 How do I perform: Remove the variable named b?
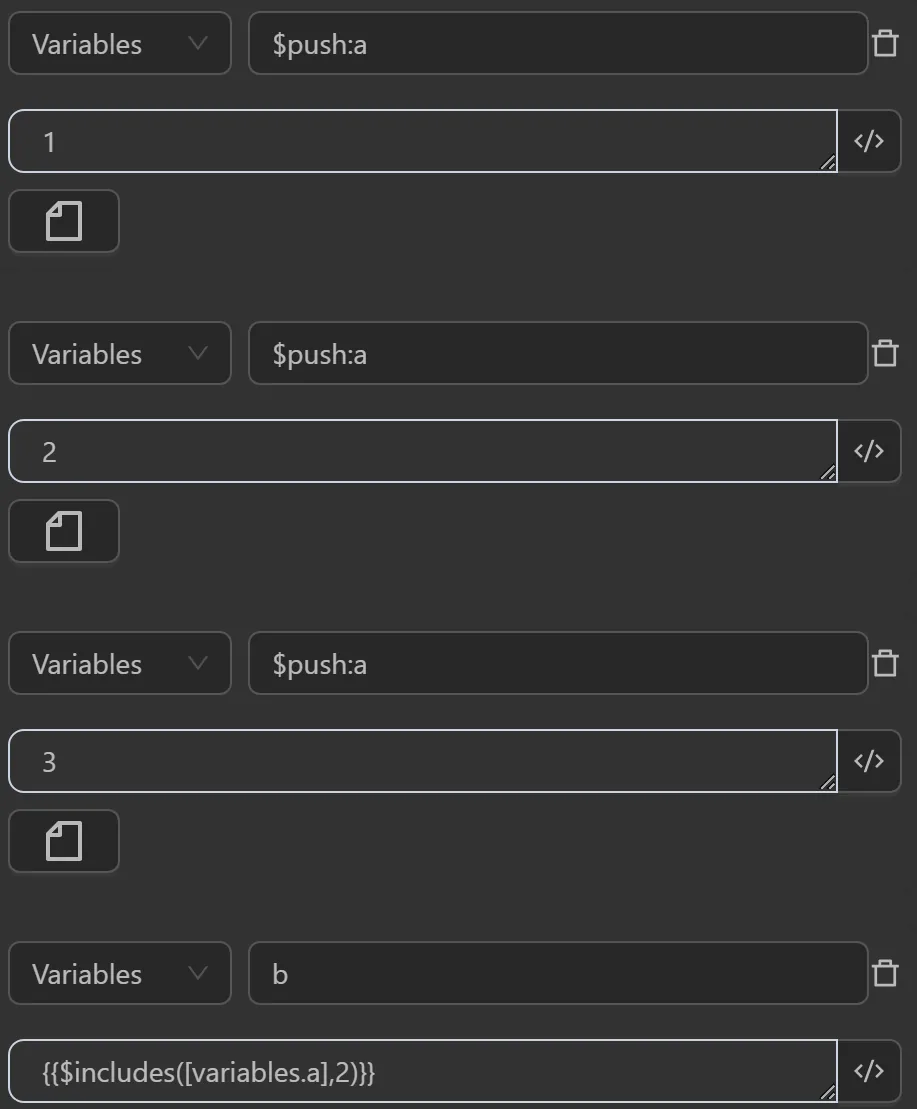click(885, 973)
